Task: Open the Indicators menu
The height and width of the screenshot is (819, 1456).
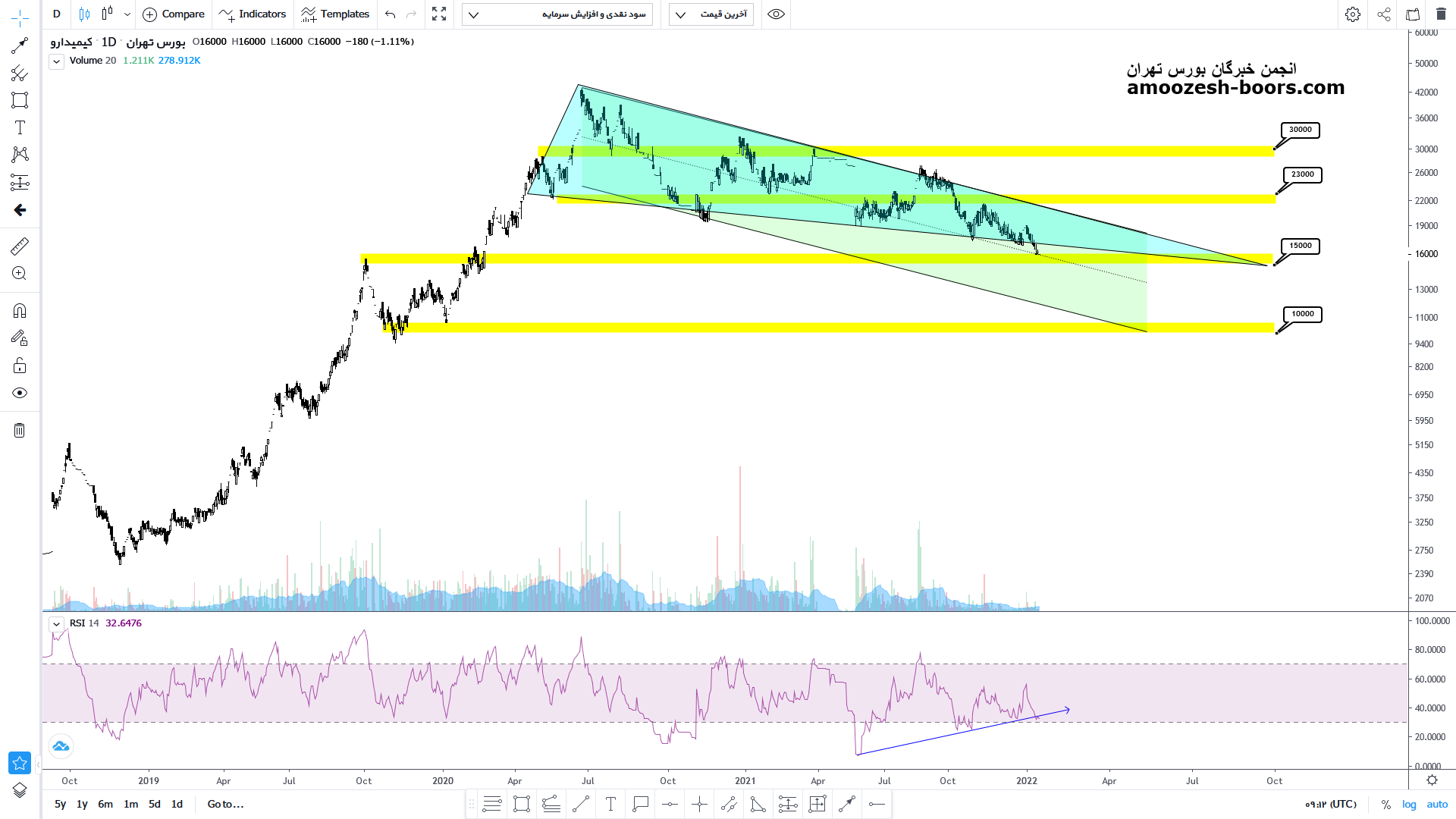Action: (x=253, y=14)
